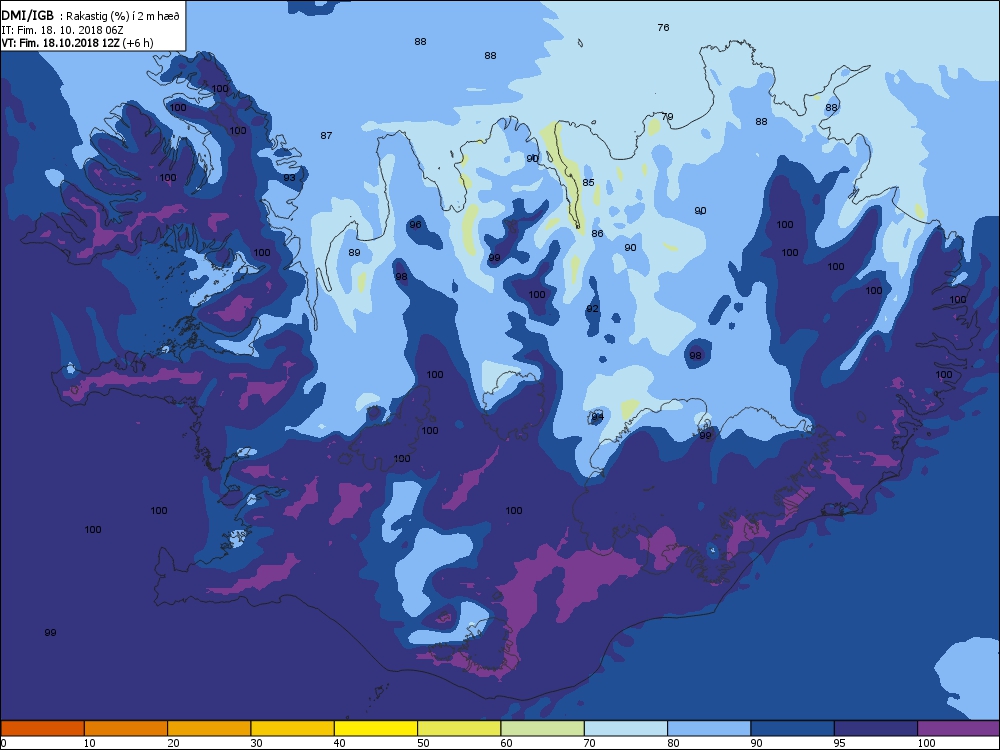Click the 'Rakastig (%) í 2 m hæð' label
The width and height of the screenshot is (1000, 750).
tap(122, 16)
